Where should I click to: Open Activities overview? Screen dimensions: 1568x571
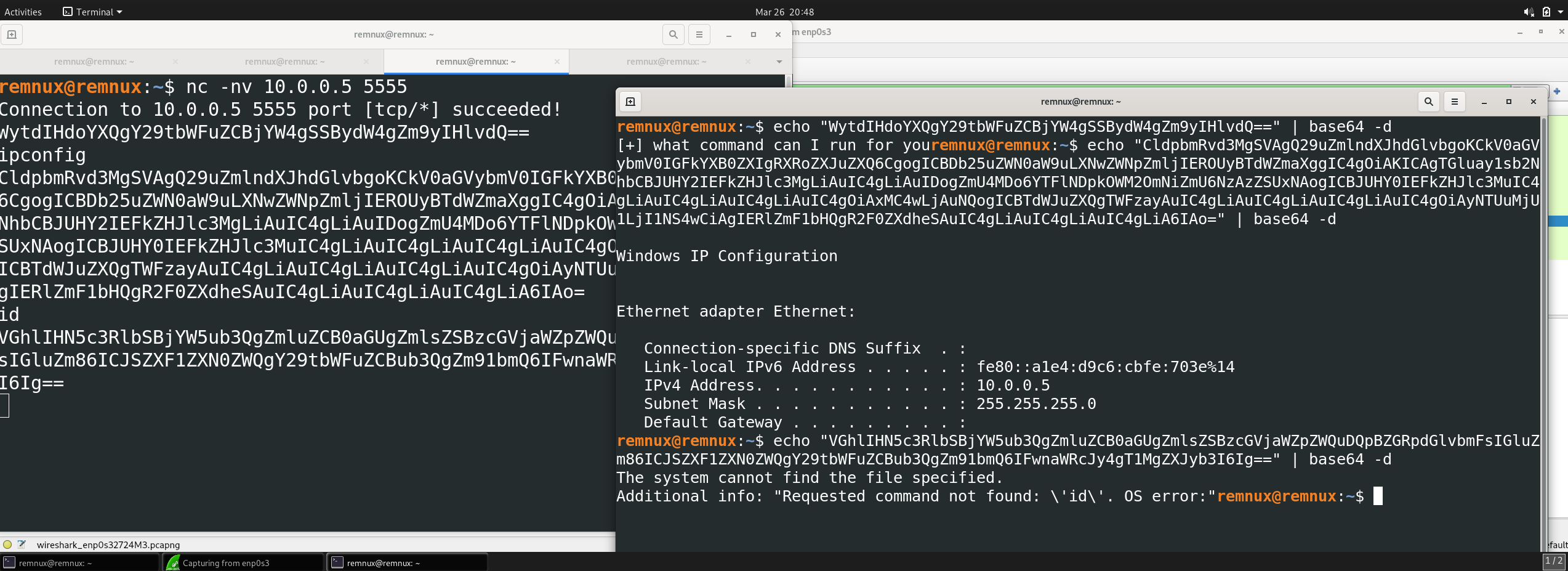click(x=23, y=12)
